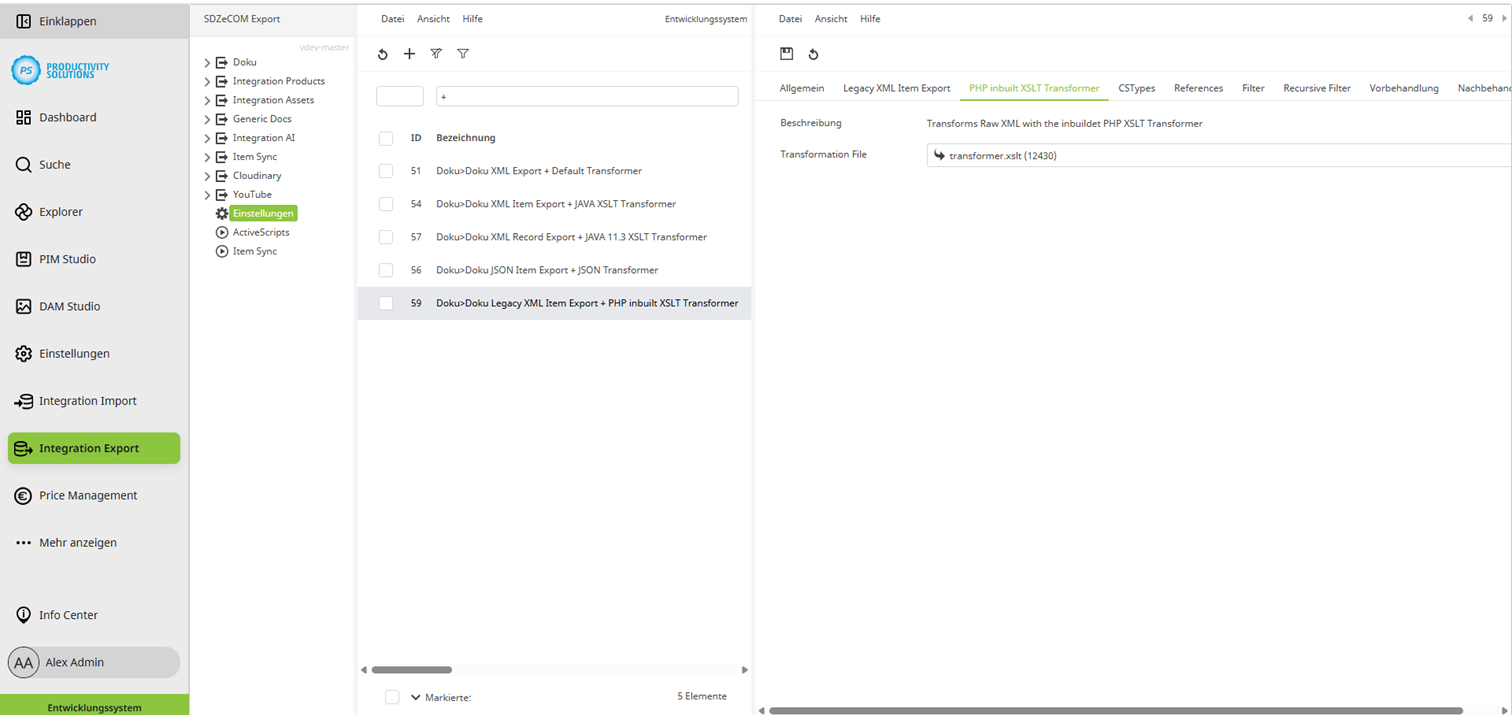Open the filter funnel icon
The image size is (1512, 715).
pyautogui.click(x=463, y=54)
